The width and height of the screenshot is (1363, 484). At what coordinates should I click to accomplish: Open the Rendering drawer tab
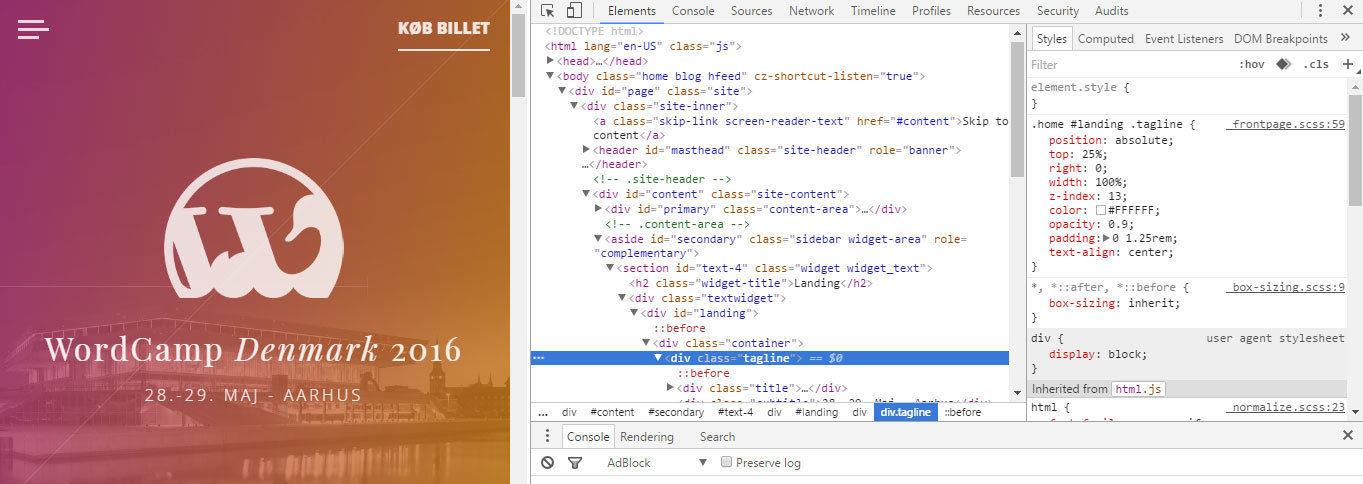click(647, 437)
